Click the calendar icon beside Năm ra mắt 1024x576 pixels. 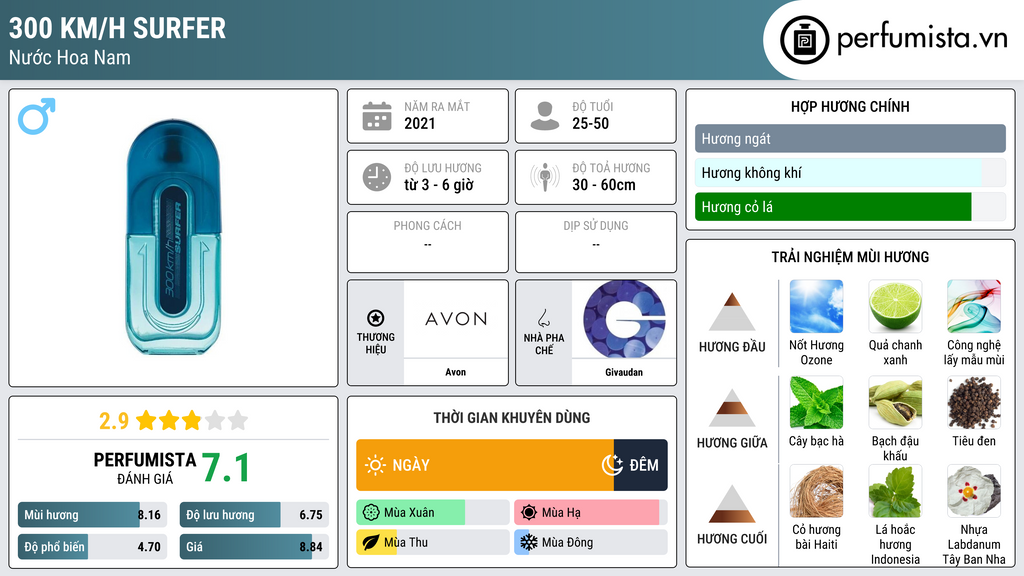coord(377,116)
